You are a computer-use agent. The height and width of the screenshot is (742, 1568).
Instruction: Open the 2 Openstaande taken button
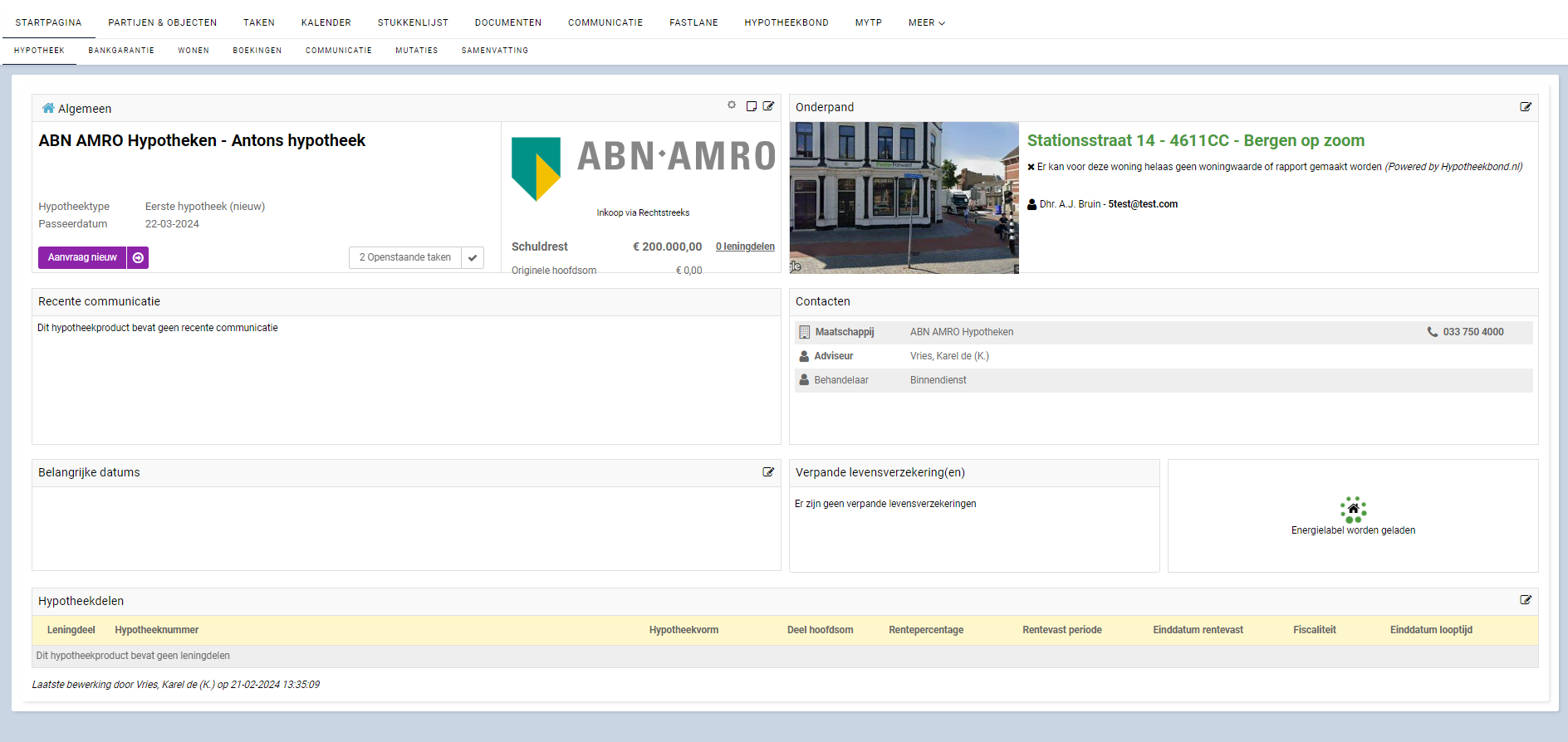405,258
